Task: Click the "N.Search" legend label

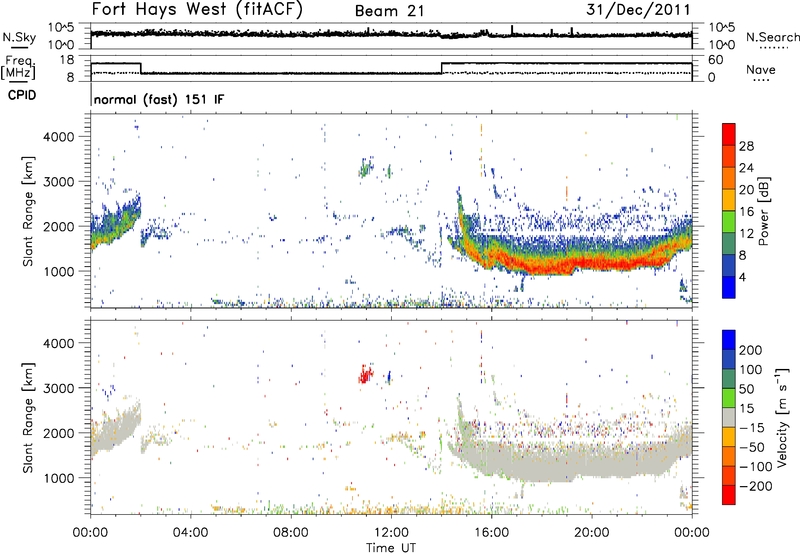Action: click(x=772, y=37)
